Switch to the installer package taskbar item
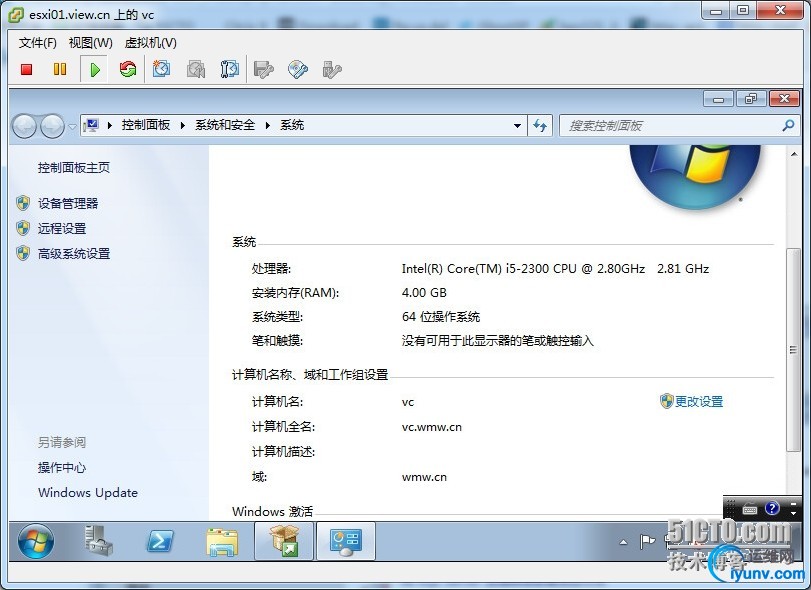Viewport: 811px width, 590px height. point(284,541)
